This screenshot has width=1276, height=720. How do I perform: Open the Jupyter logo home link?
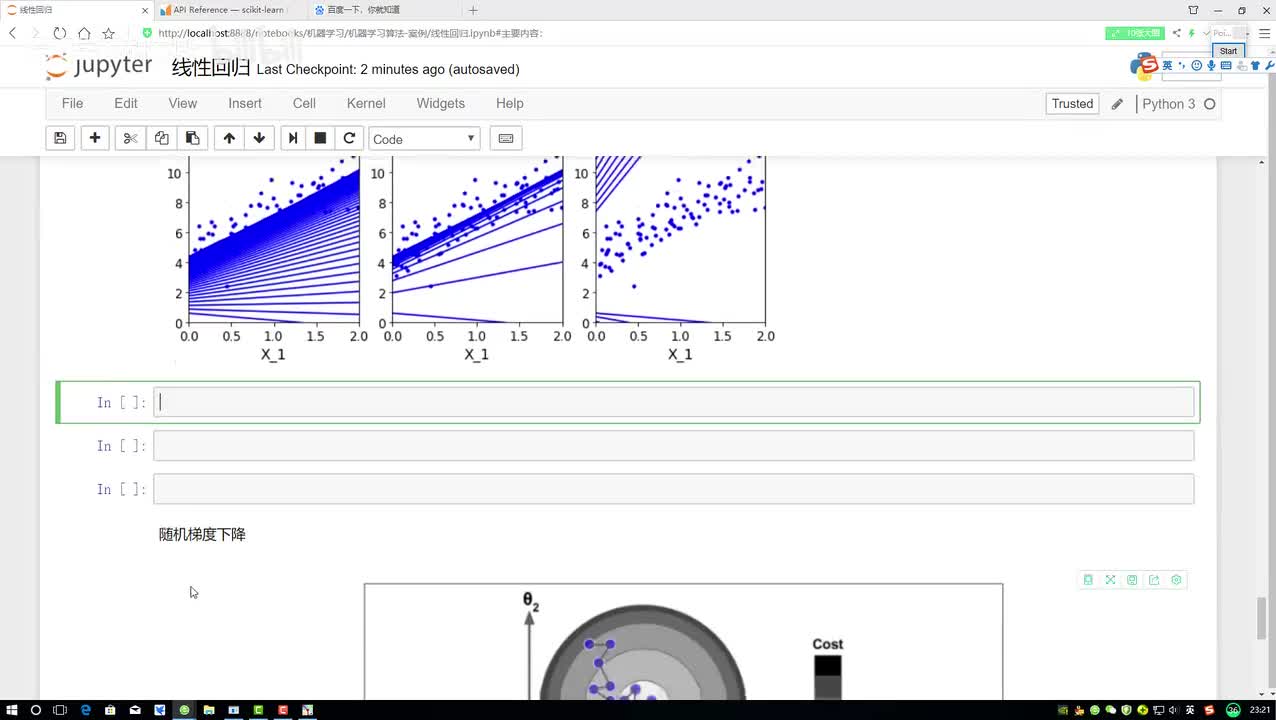coord(99,67)
